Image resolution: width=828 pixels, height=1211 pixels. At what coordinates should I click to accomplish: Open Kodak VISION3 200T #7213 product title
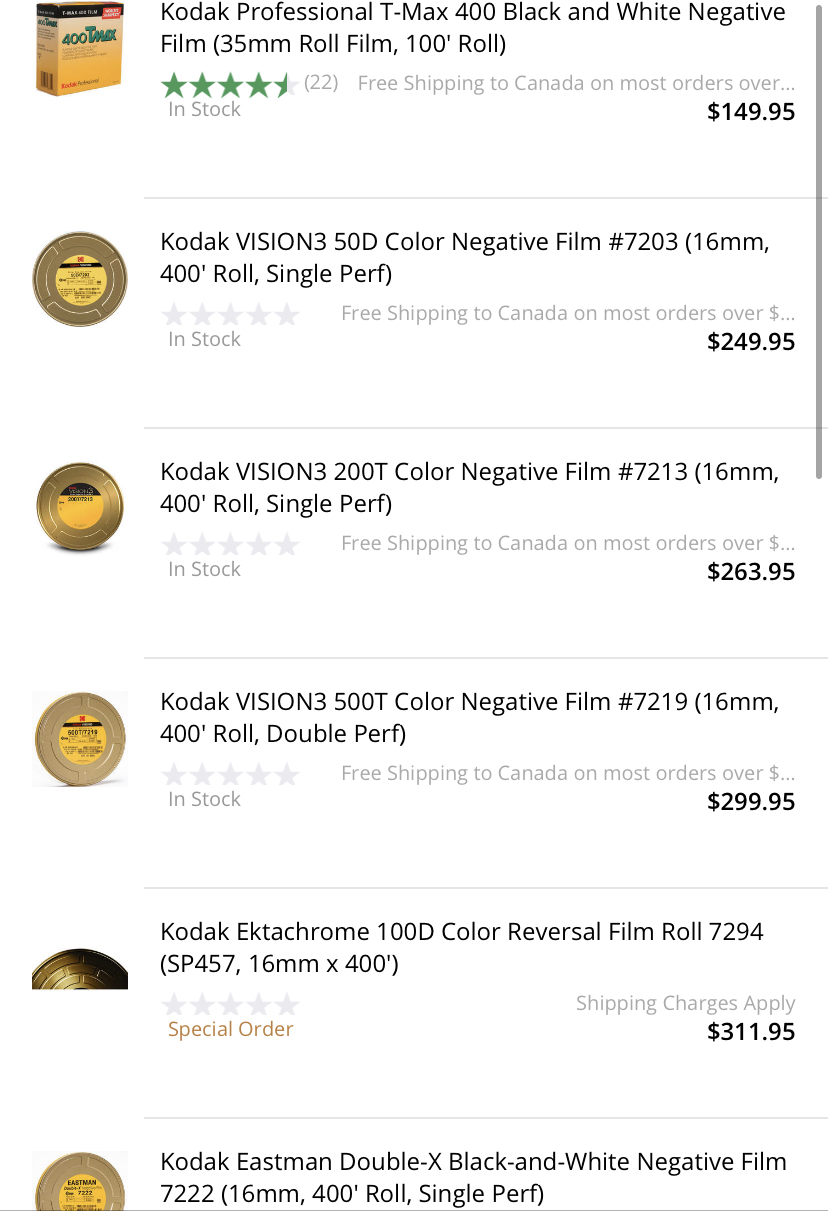[x=468, y=488]
